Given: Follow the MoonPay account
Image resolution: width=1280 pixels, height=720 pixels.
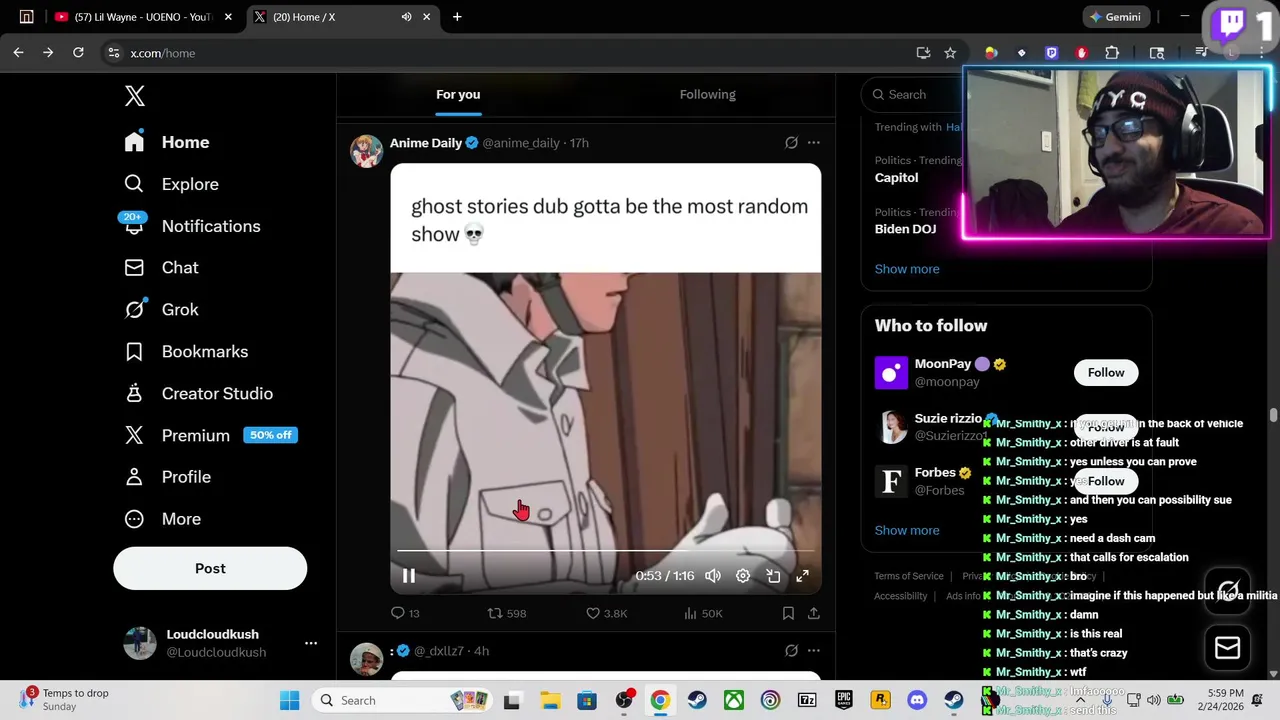Looking at the screenshot, I should coord(1106,372).
